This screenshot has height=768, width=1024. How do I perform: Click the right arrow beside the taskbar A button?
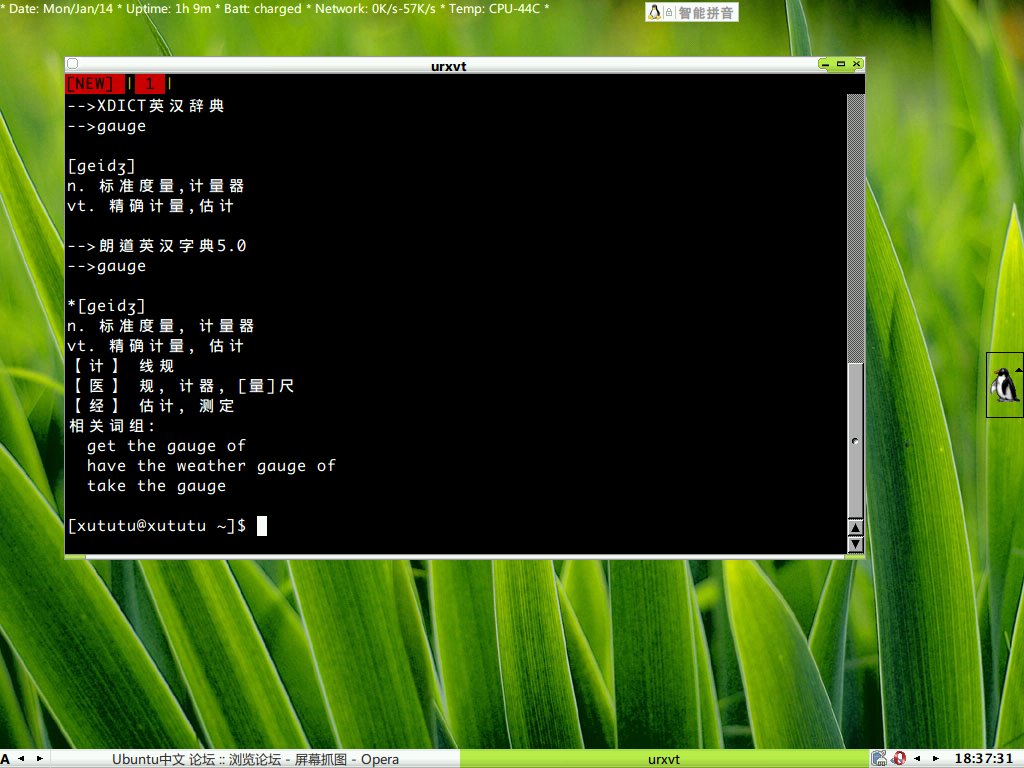coord(40,759)
